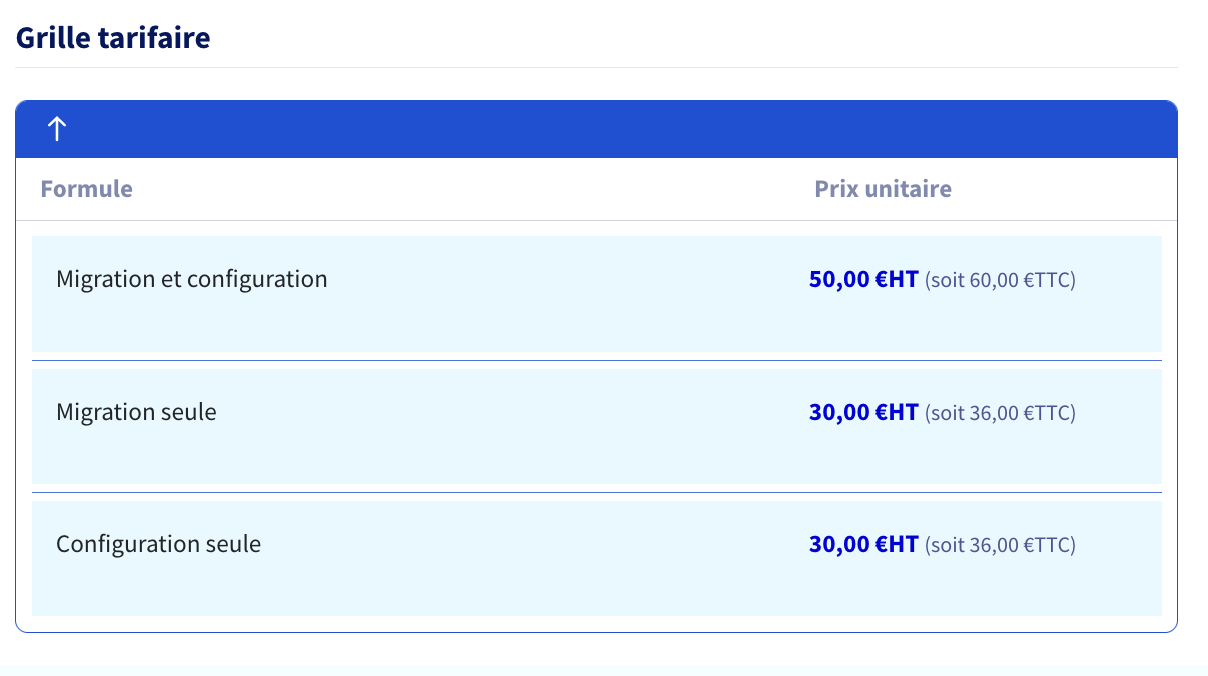The height and width of the screenshot is (676, 1208).
Task: Click the horizontal rule under Grille tarifaire
Action: click(x=596, y=68)
